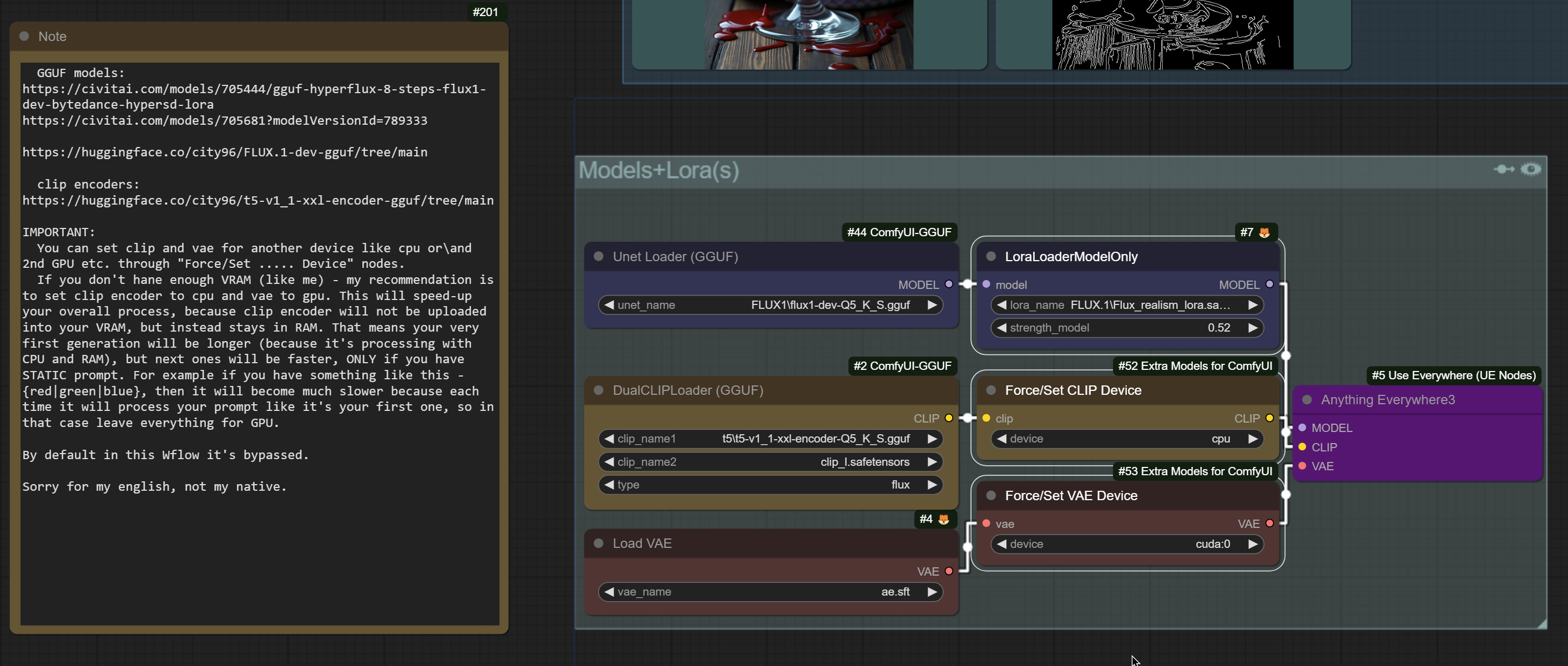Click the strength_model 0.52 value slider

tap(1127, 327)
